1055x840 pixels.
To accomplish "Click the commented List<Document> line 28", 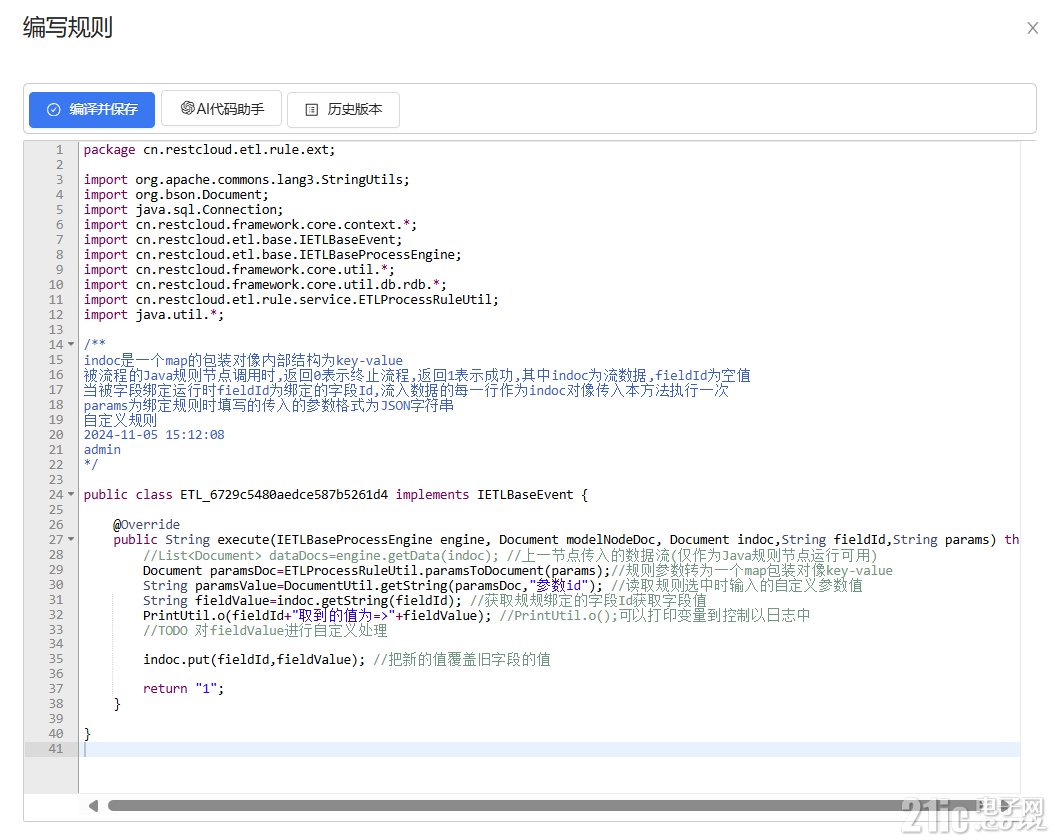I will point(510,555).
